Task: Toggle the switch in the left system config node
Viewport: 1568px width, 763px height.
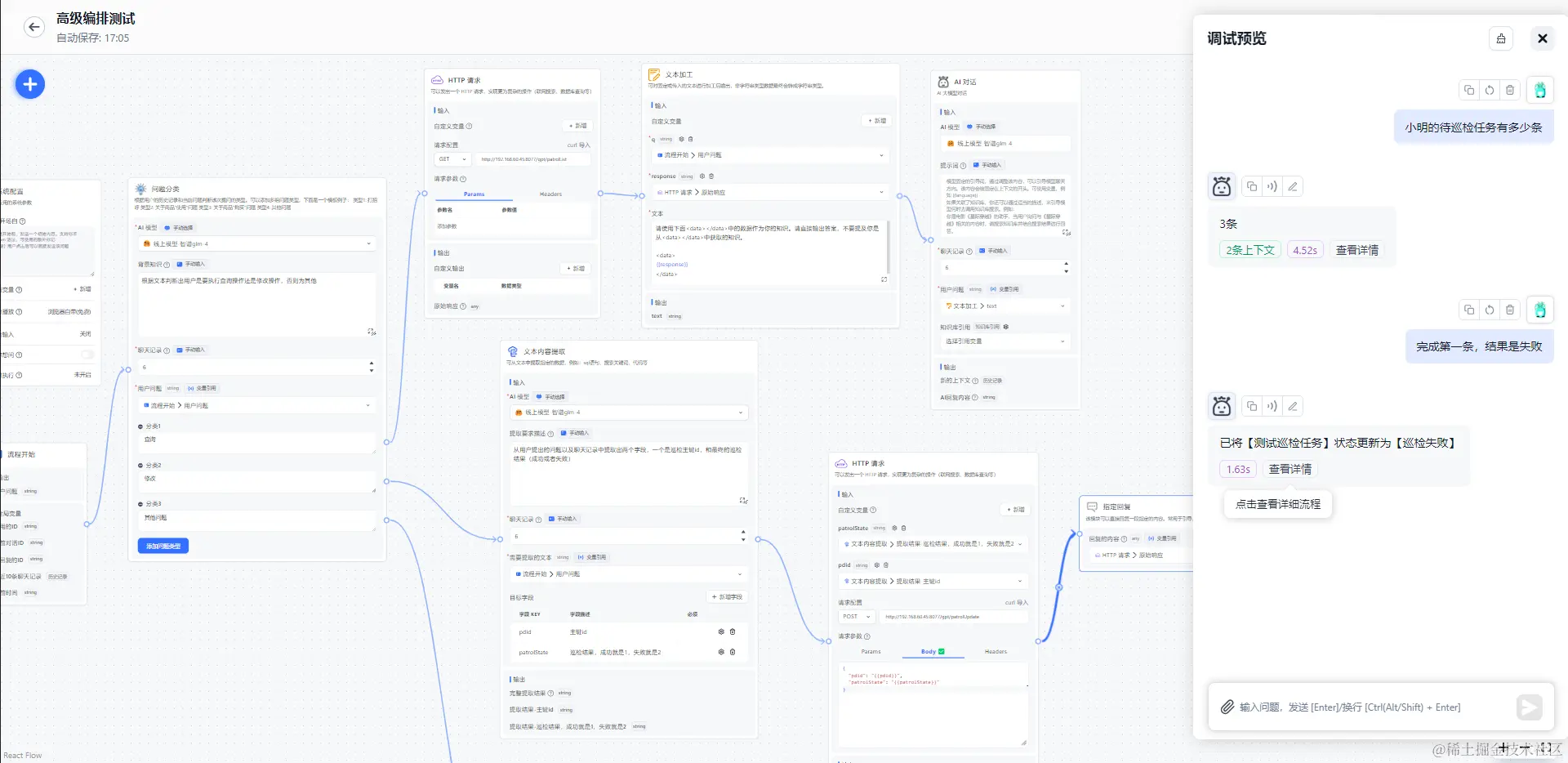Action: click(87, 355)
